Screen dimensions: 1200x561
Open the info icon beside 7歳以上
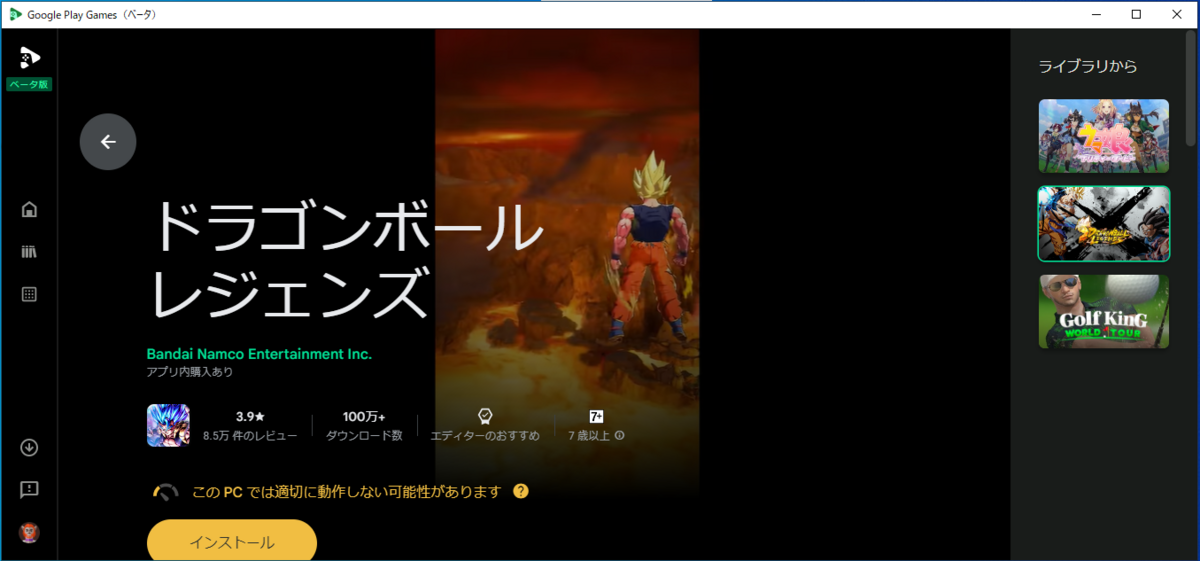tap(620, 436)
